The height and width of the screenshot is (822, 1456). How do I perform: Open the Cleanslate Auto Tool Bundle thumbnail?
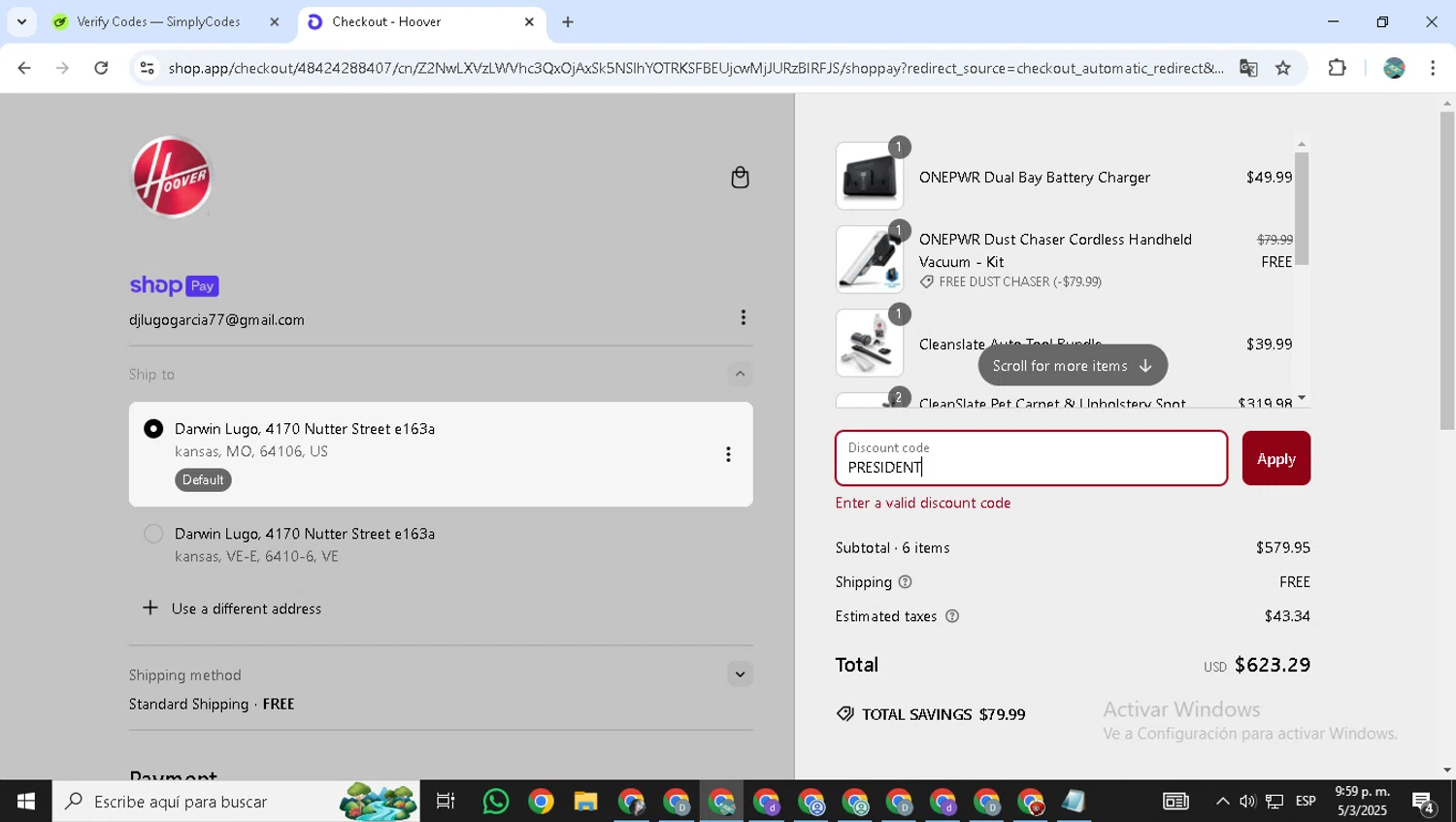click(869, 343)
